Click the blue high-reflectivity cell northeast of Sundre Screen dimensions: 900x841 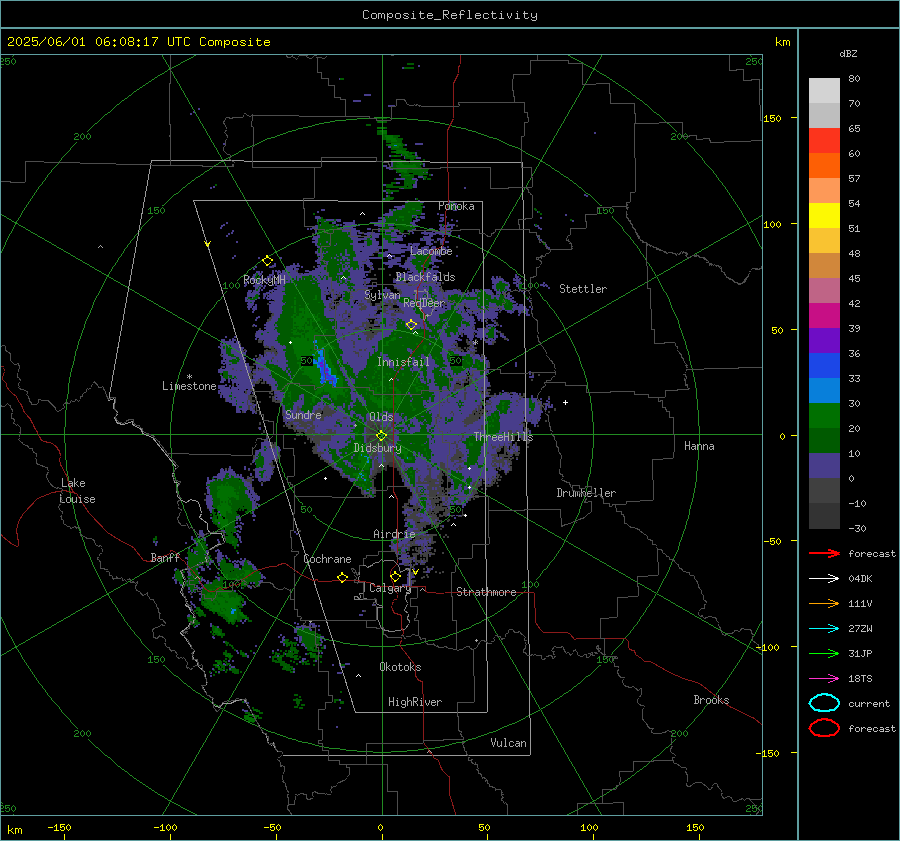(x=325, y=367)
